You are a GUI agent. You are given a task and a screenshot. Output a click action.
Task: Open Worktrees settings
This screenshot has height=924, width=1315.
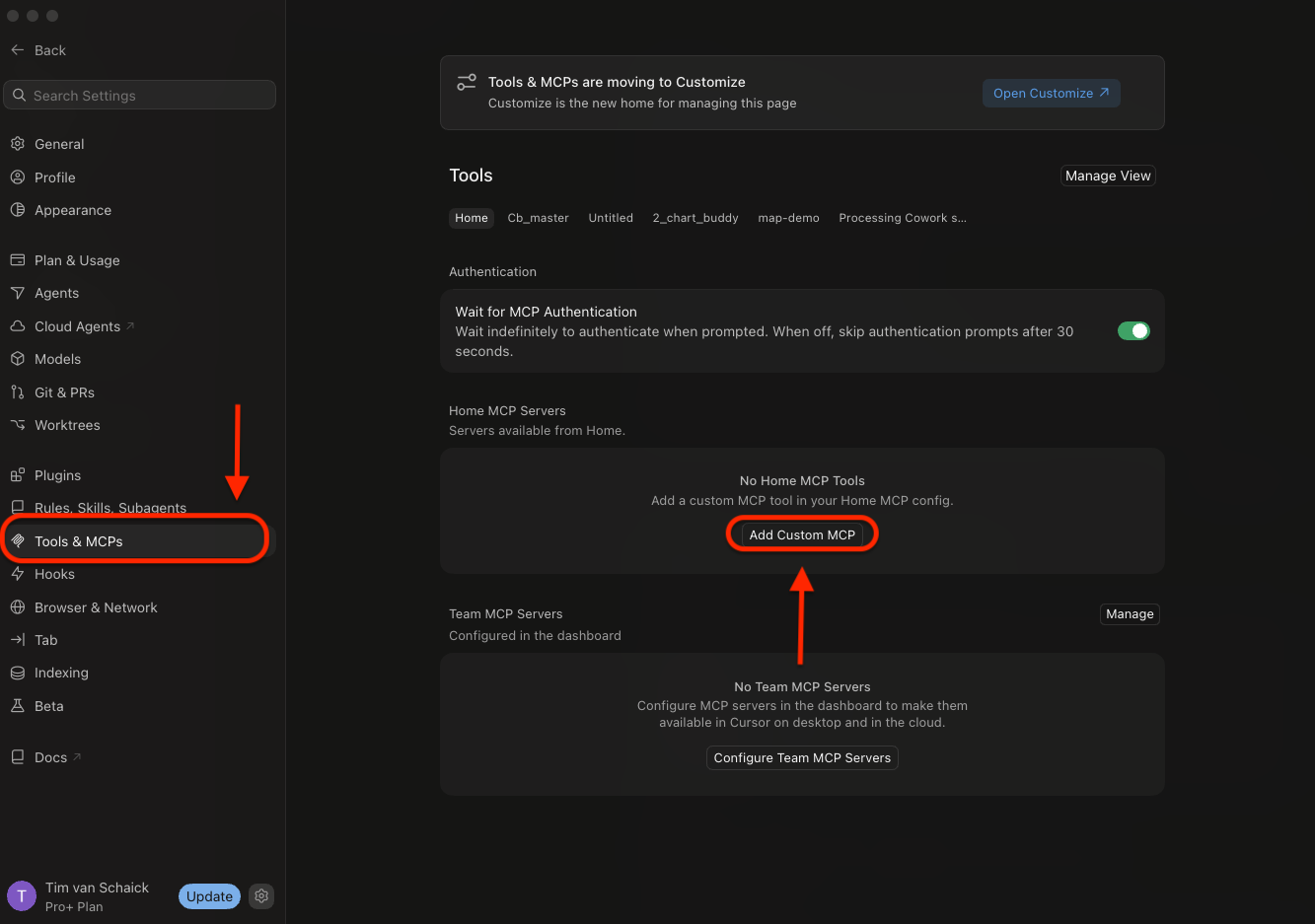(x=67, y=425)
